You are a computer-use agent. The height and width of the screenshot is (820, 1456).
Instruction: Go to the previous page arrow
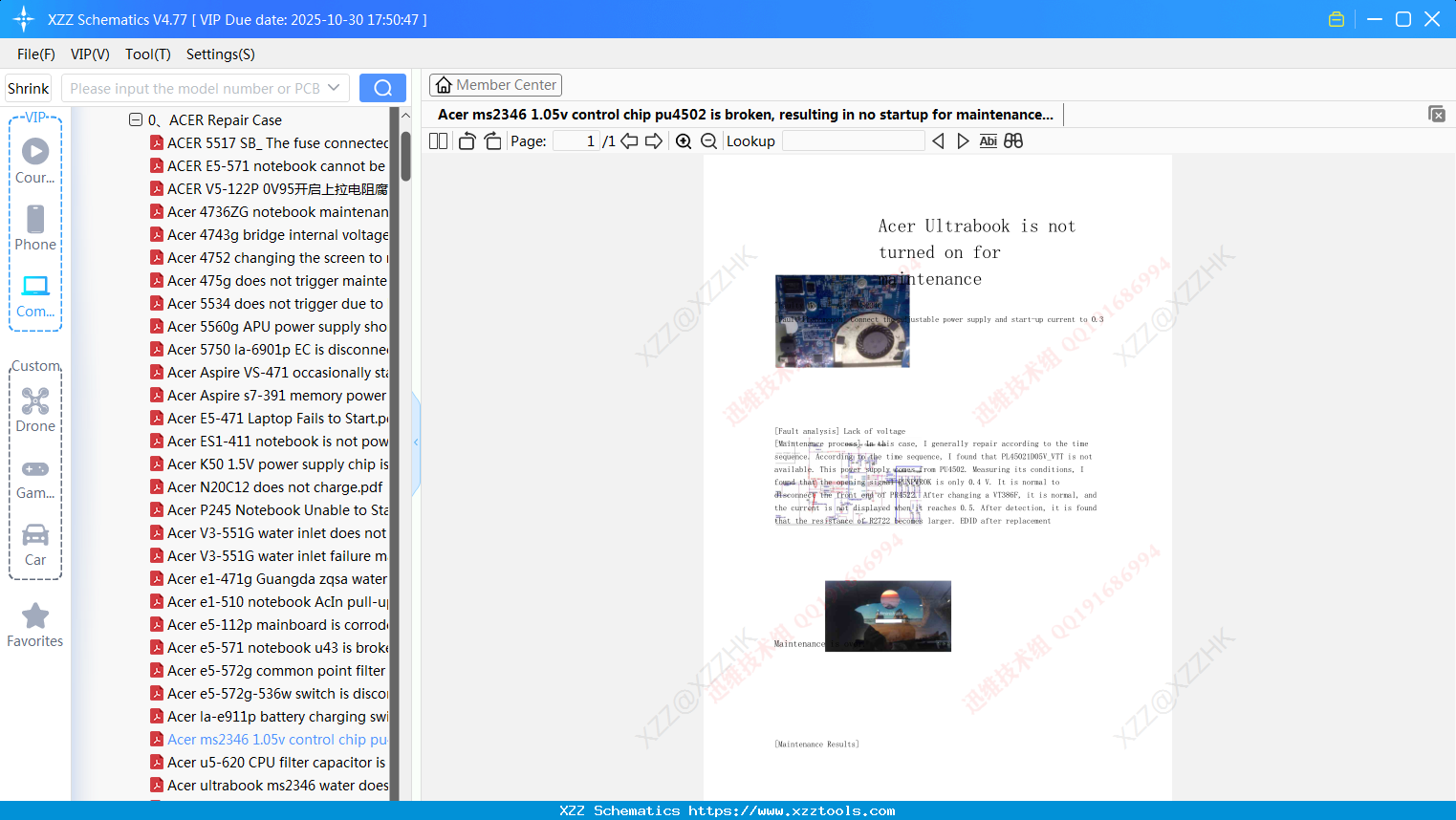point(629,140)
